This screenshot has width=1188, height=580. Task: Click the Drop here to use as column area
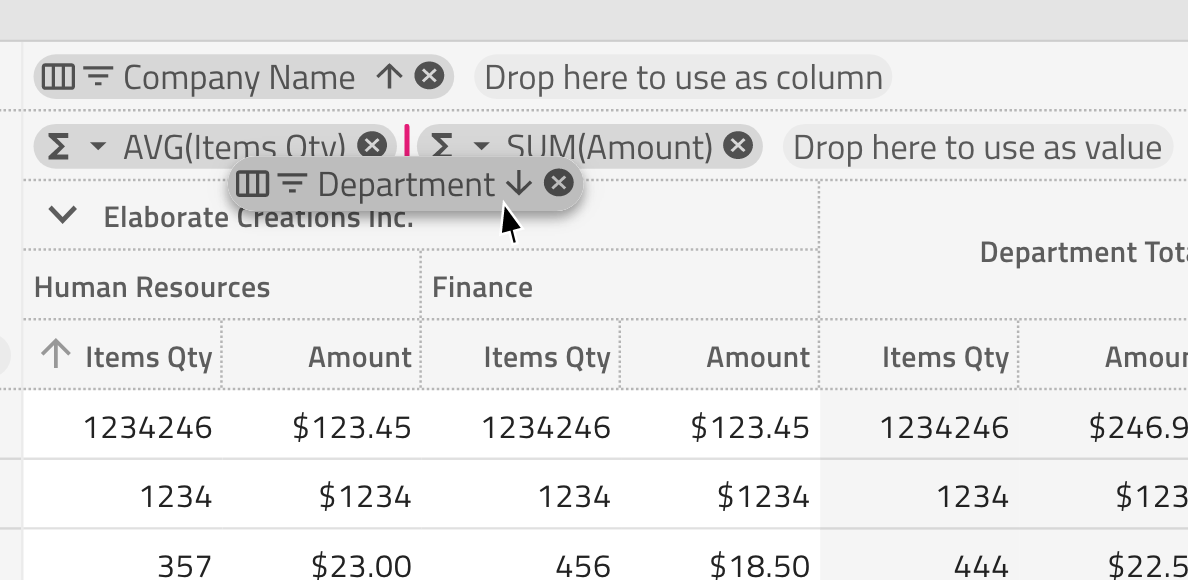coord(684,76)
